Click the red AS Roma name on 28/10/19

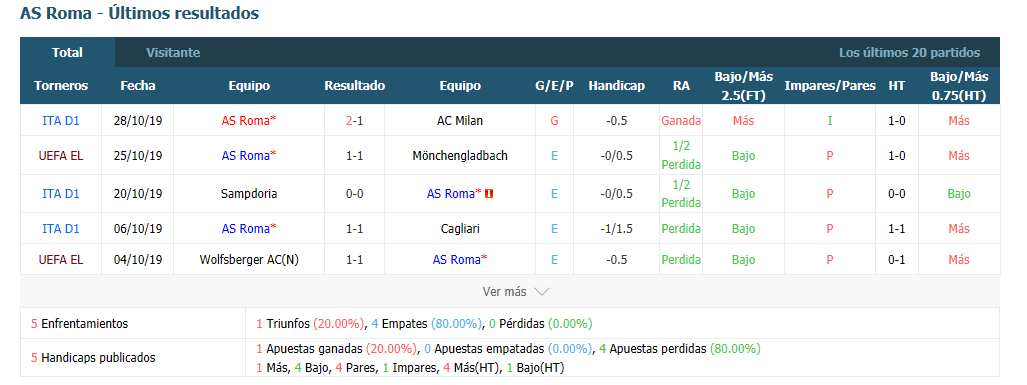249,120
